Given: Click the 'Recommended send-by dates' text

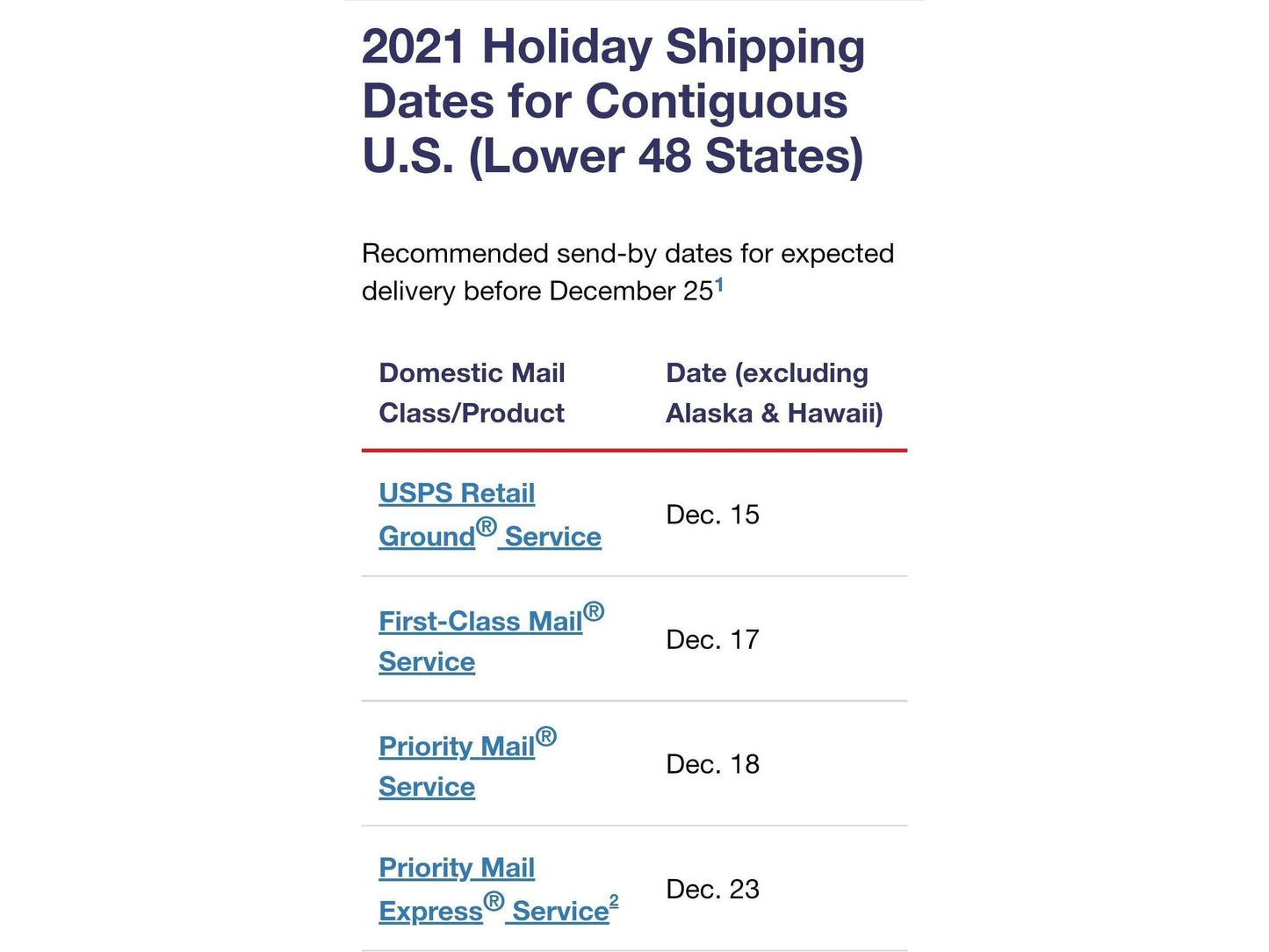Looking at the screenshot, I should click(627, 254).
